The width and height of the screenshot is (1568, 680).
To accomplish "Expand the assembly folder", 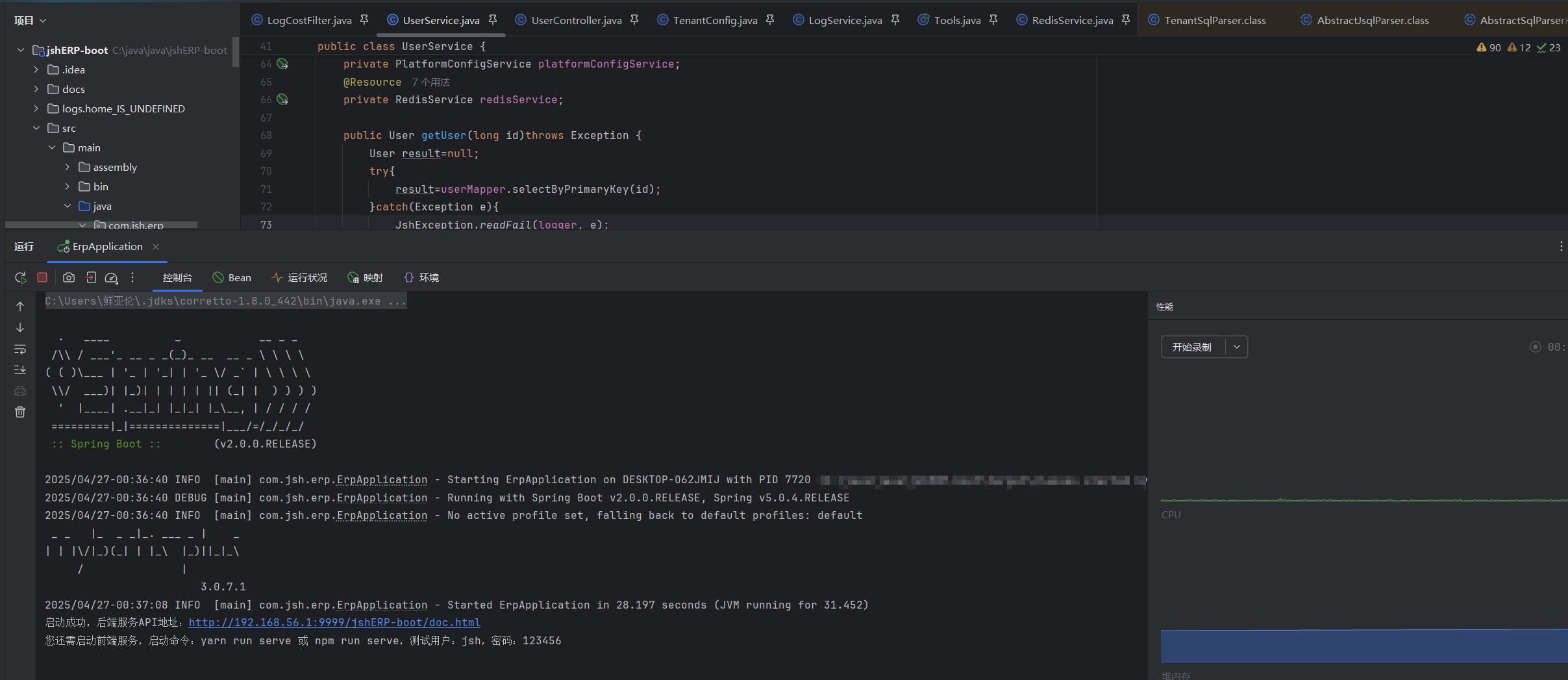I will click(68, 167).
